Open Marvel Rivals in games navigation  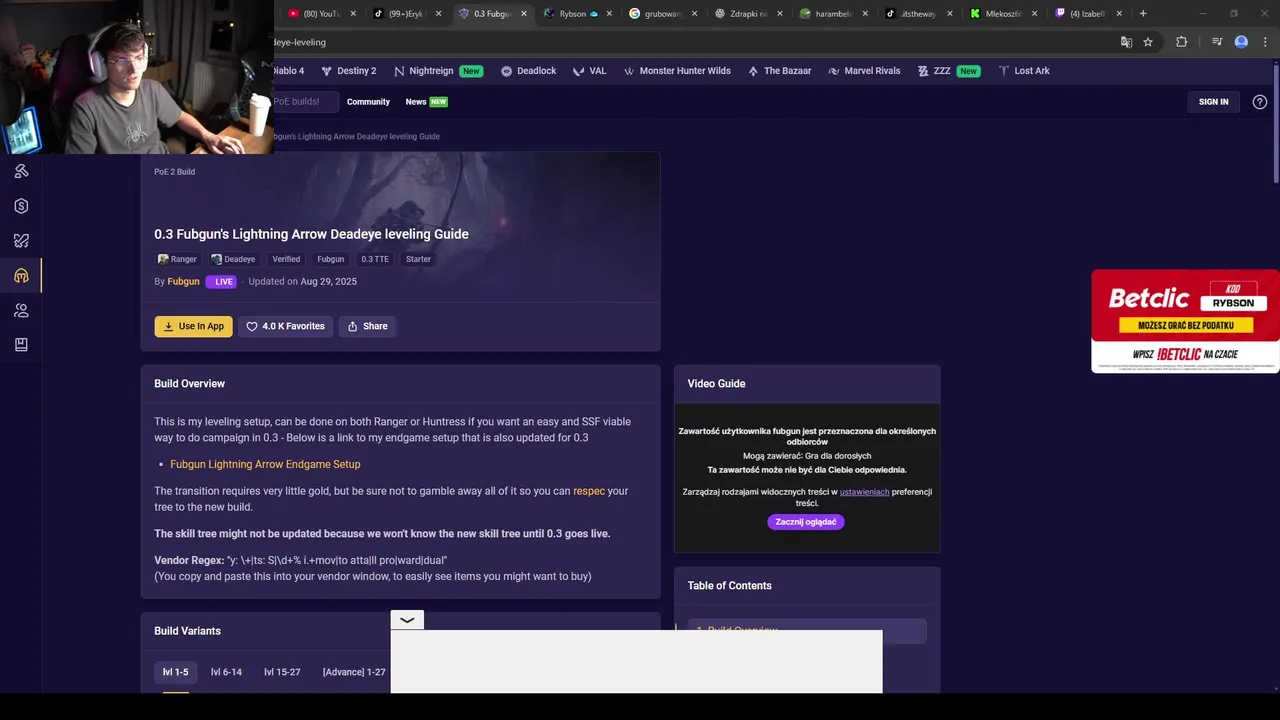864,71
